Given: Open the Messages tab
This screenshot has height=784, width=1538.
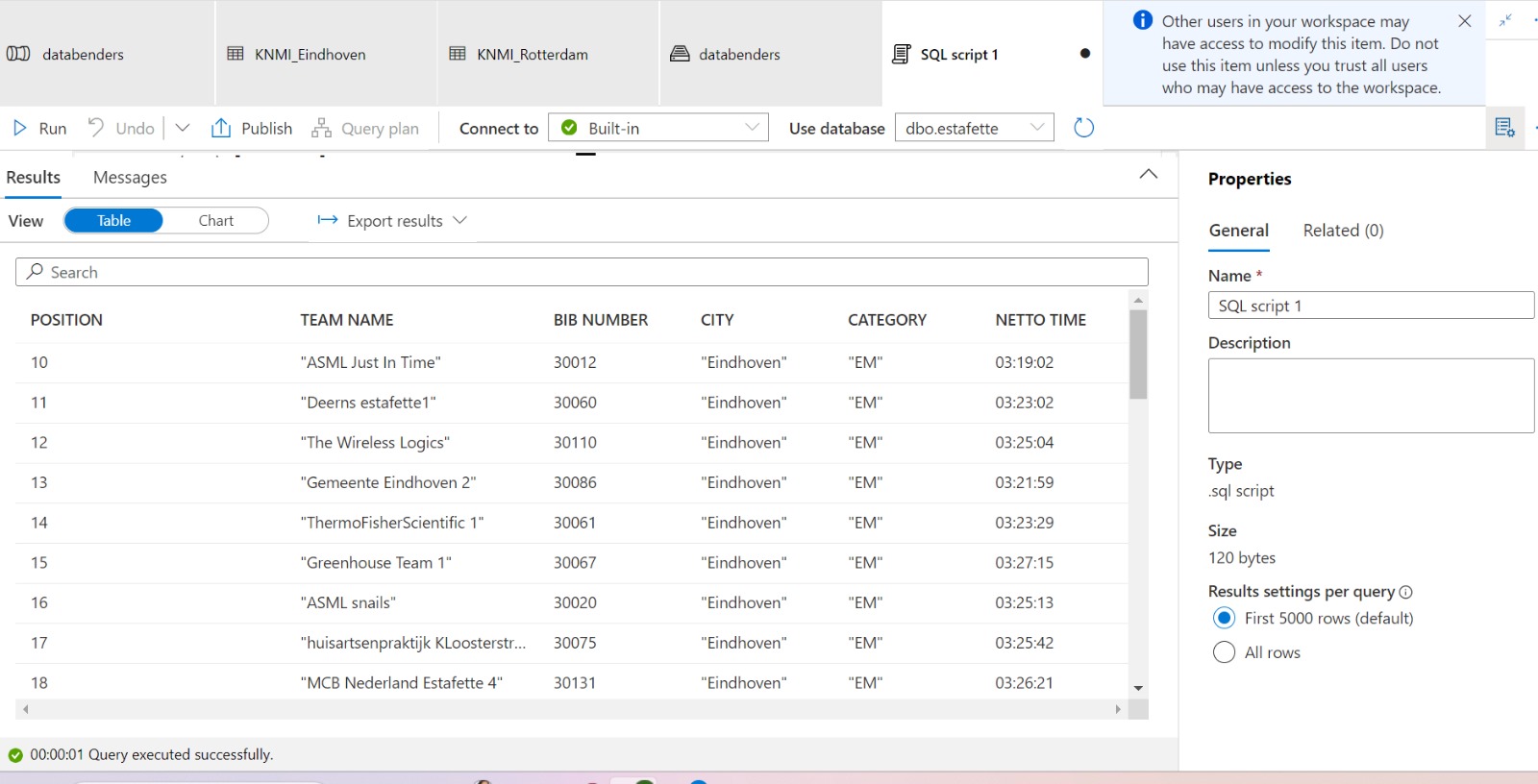Looking at the screenshot, I should coord(130,178).
